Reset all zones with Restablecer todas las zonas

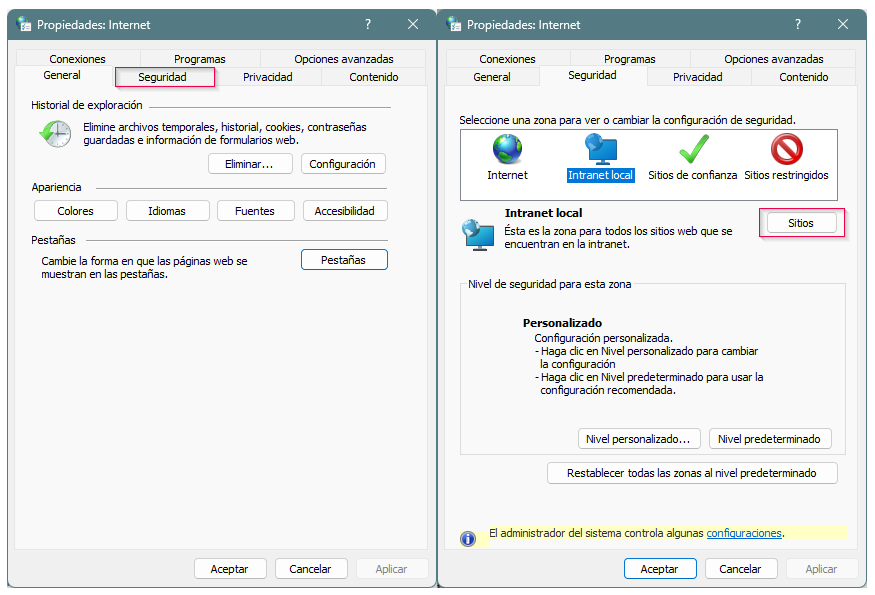(692, 472)
